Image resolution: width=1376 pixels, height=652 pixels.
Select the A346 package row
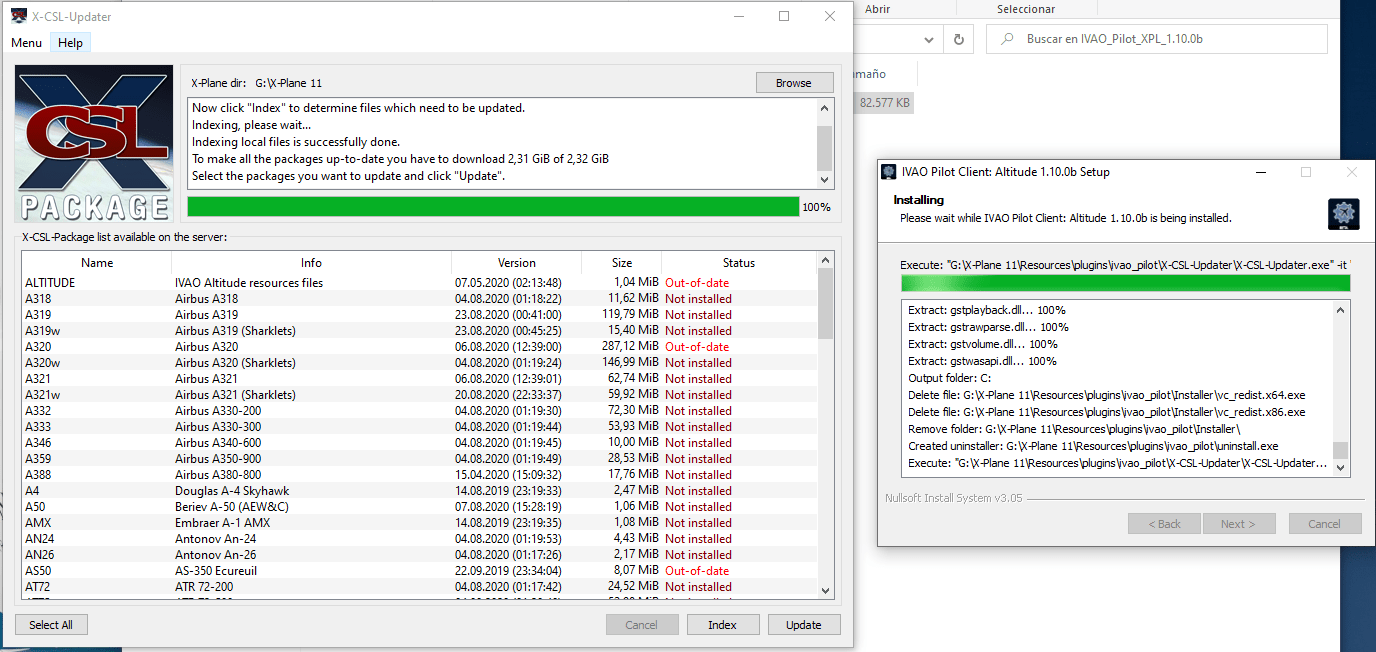pos(420,443)
